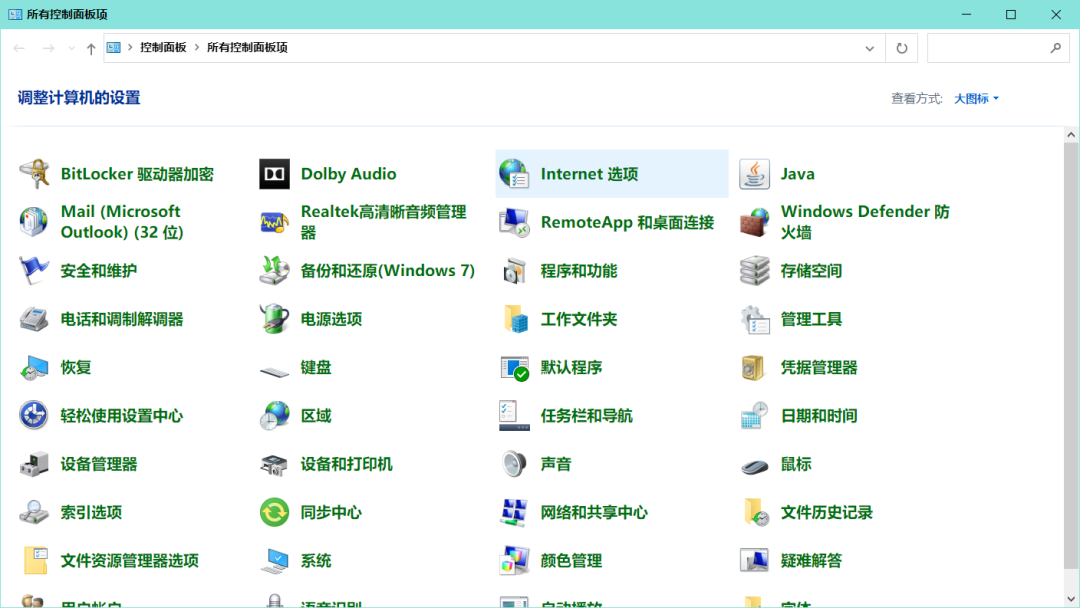Open 设备和打印机 printer icon

tap(274, 464)
